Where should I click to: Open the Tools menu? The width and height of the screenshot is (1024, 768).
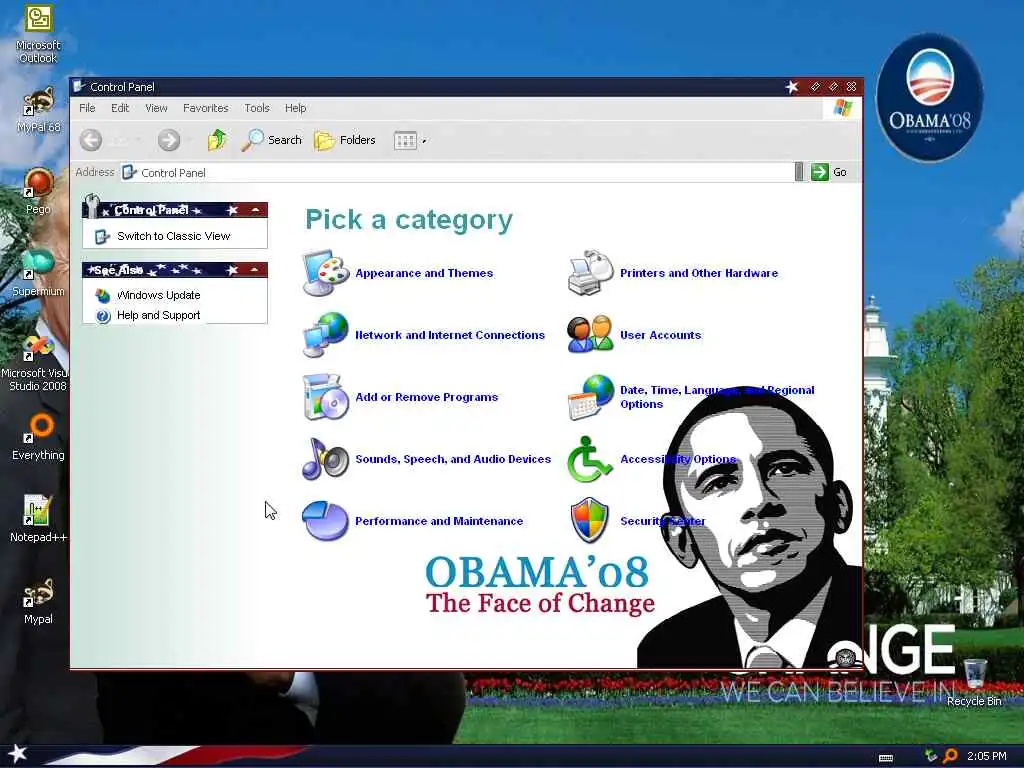point(257,108)
